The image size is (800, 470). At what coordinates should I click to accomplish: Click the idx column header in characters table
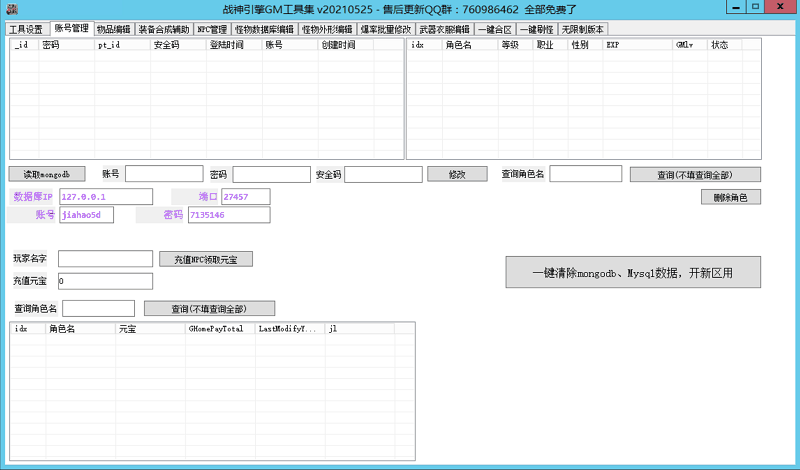click(x=425, y=45)
